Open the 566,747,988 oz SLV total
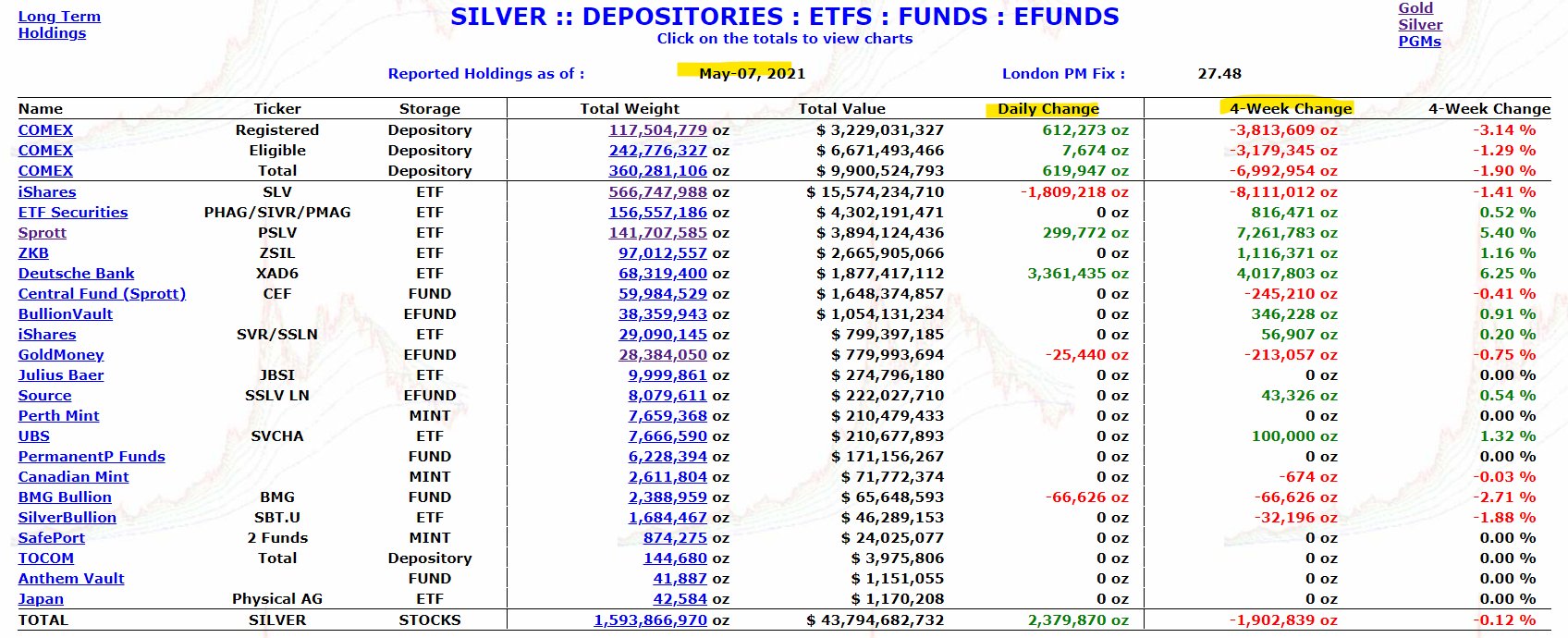This screenshot has width=1568, height=638. 657,192
